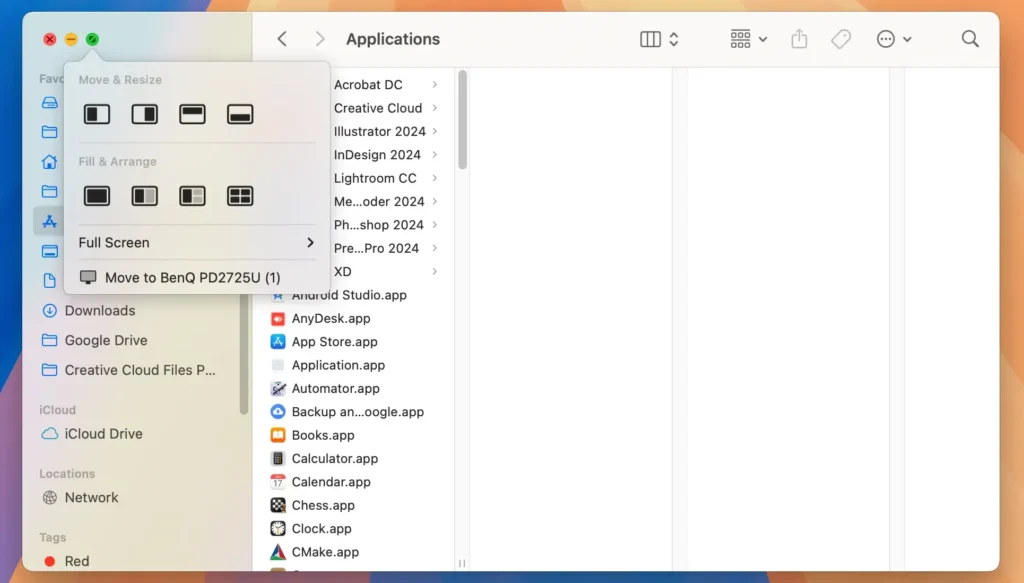
Task: Select the App Store.app icon
Action: tap(278, 341)
